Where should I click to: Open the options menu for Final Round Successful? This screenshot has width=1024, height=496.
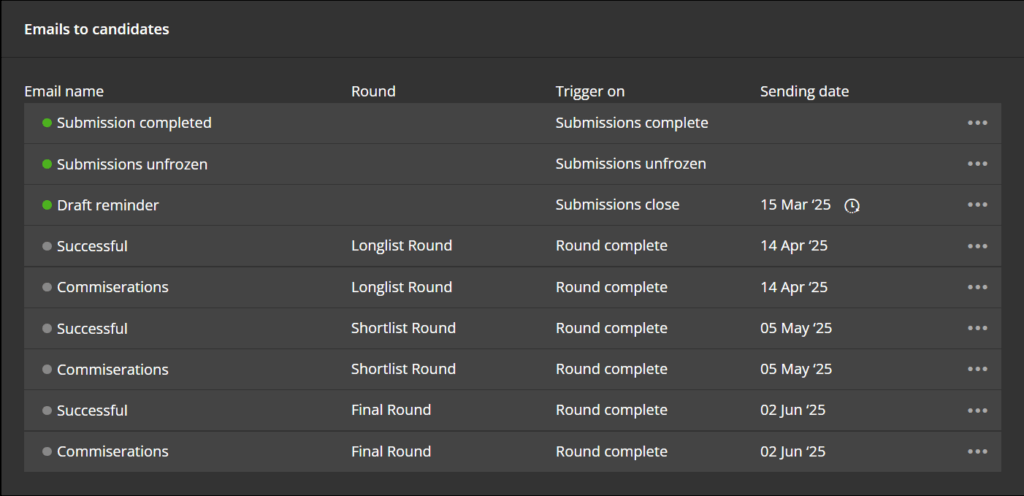tap(977, 411)
